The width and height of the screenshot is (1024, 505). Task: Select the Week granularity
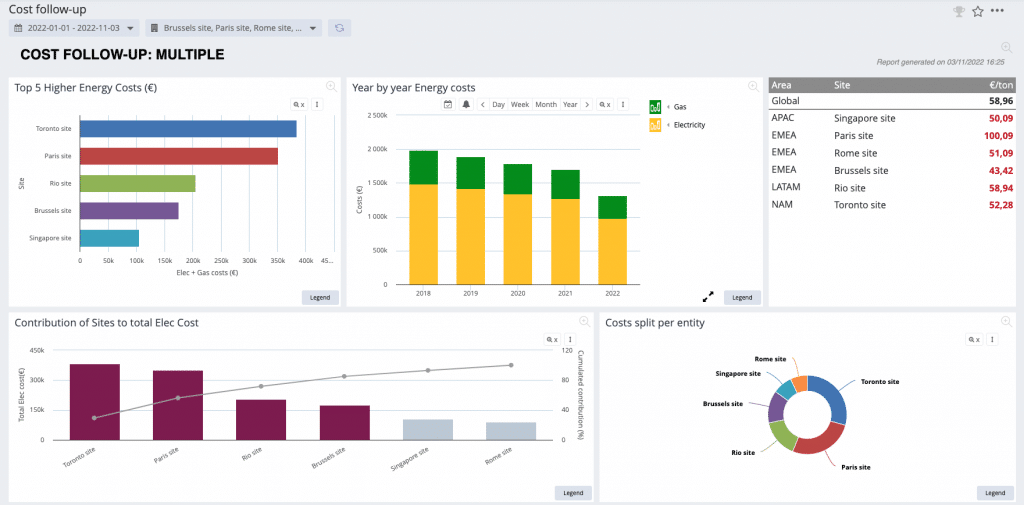coord(520,105)
